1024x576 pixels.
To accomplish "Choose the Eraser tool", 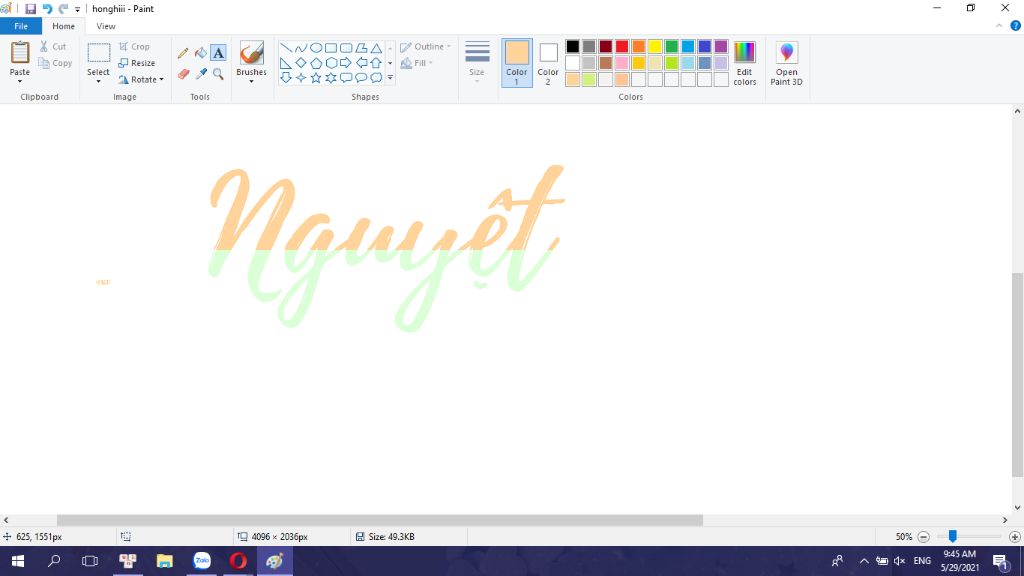I will click(x=183, y=74).
